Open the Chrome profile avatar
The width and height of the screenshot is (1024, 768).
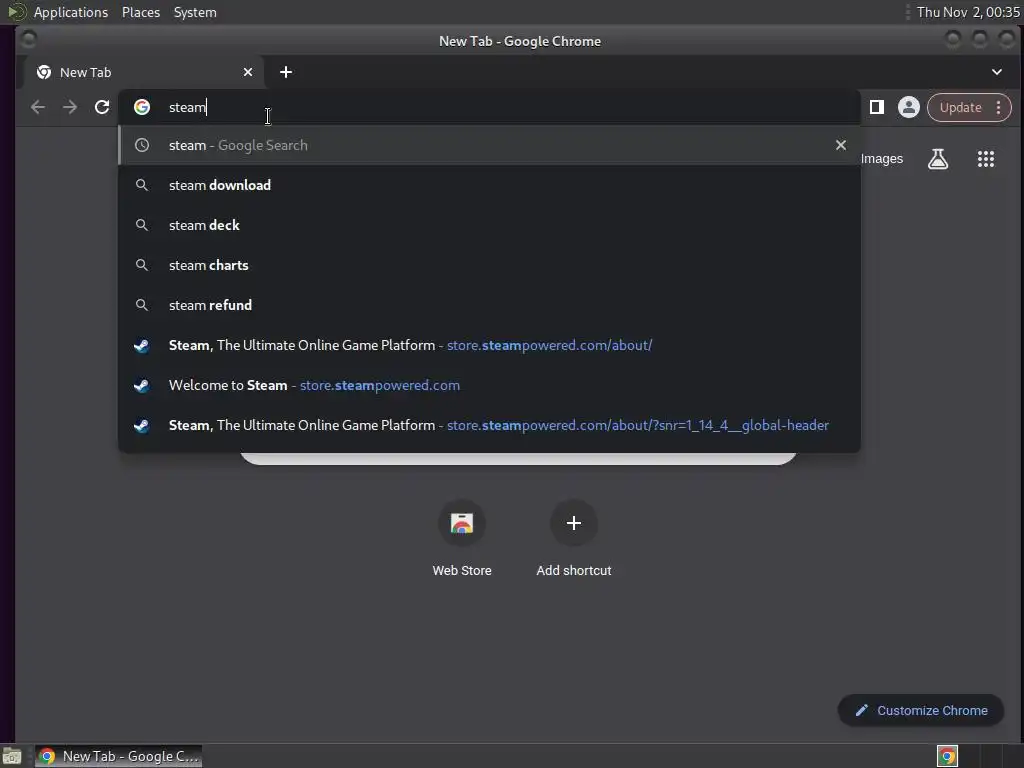point(908,107)
